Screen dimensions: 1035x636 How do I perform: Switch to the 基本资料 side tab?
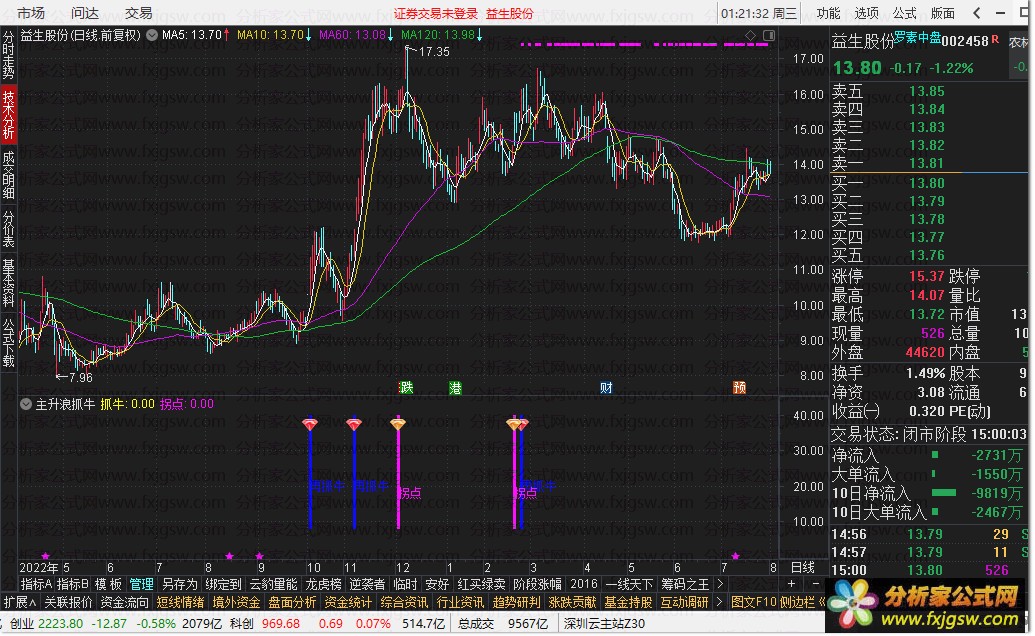tap(9, 283)
